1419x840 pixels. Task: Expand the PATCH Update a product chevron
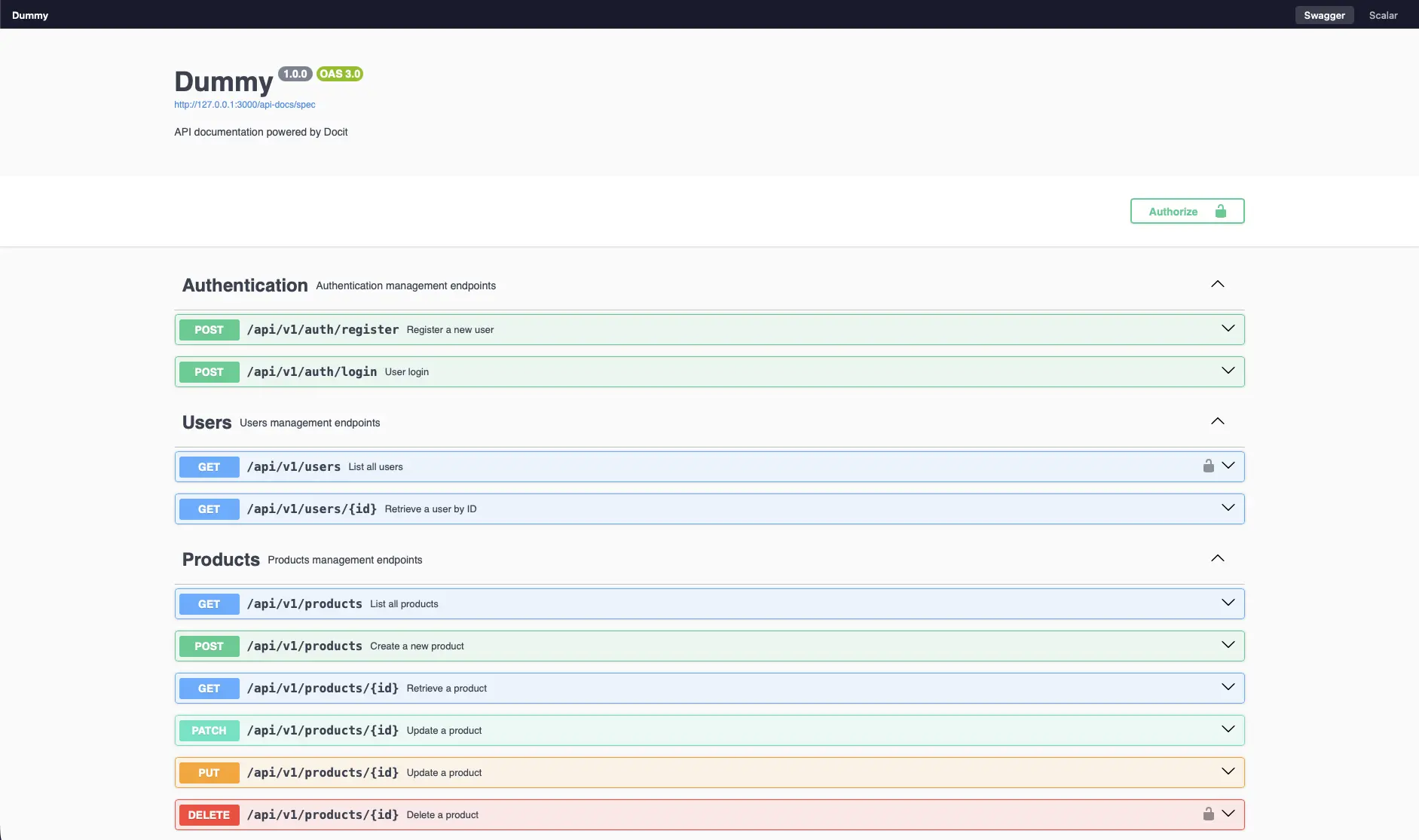pos(1228,729)
